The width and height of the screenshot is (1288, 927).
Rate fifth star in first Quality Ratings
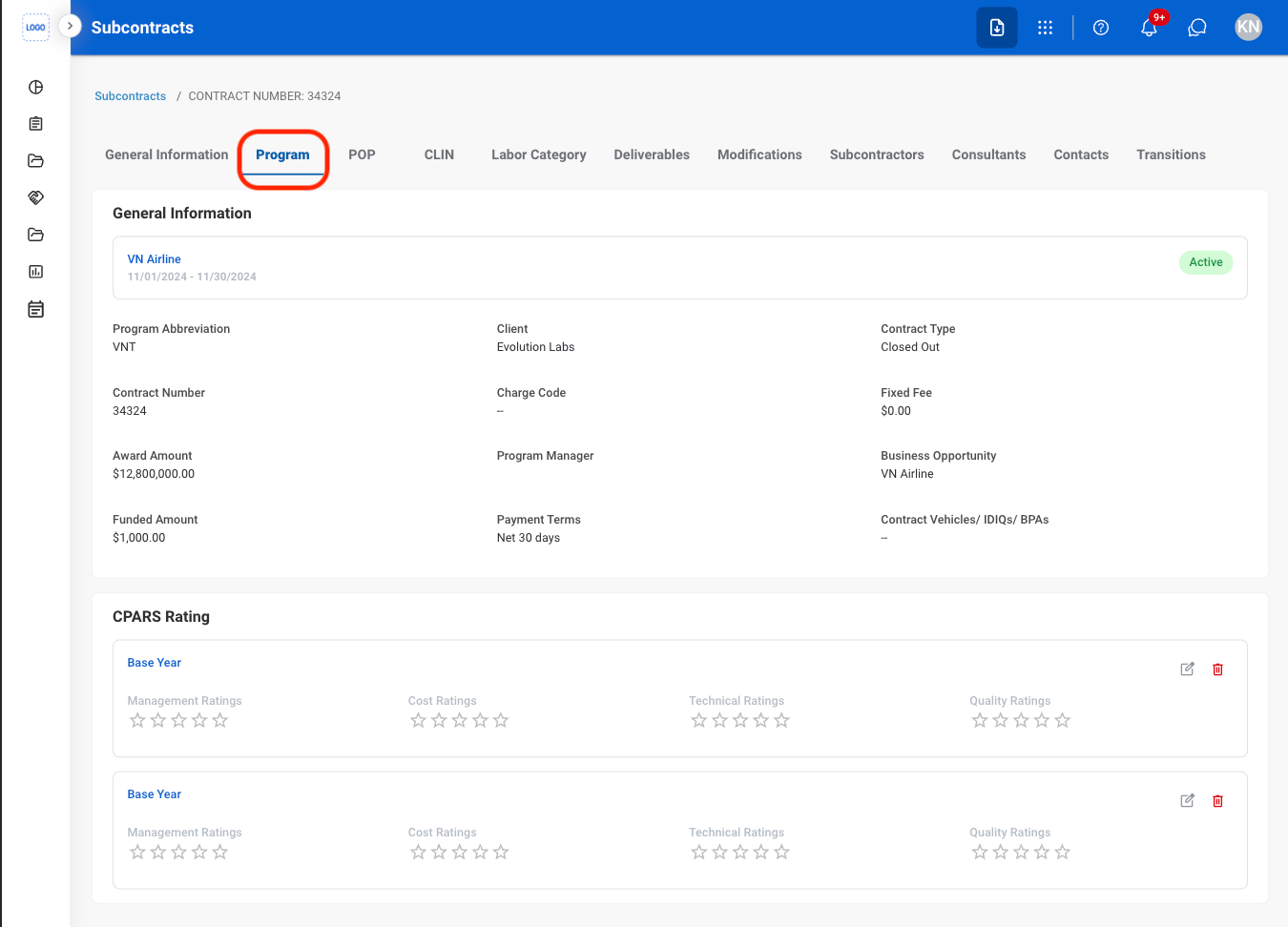1063,721
